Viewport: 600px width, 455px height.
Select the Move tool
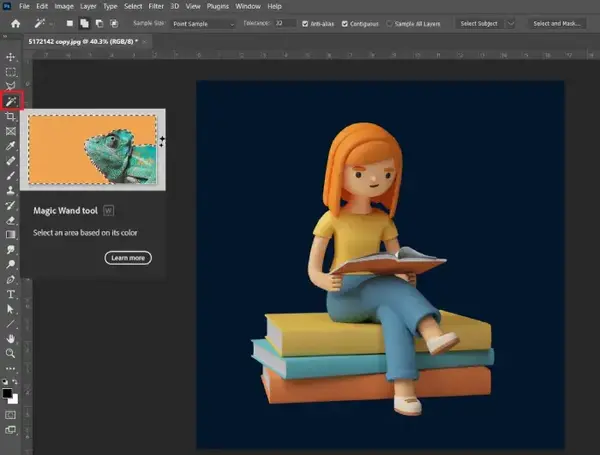pos(10,57)
